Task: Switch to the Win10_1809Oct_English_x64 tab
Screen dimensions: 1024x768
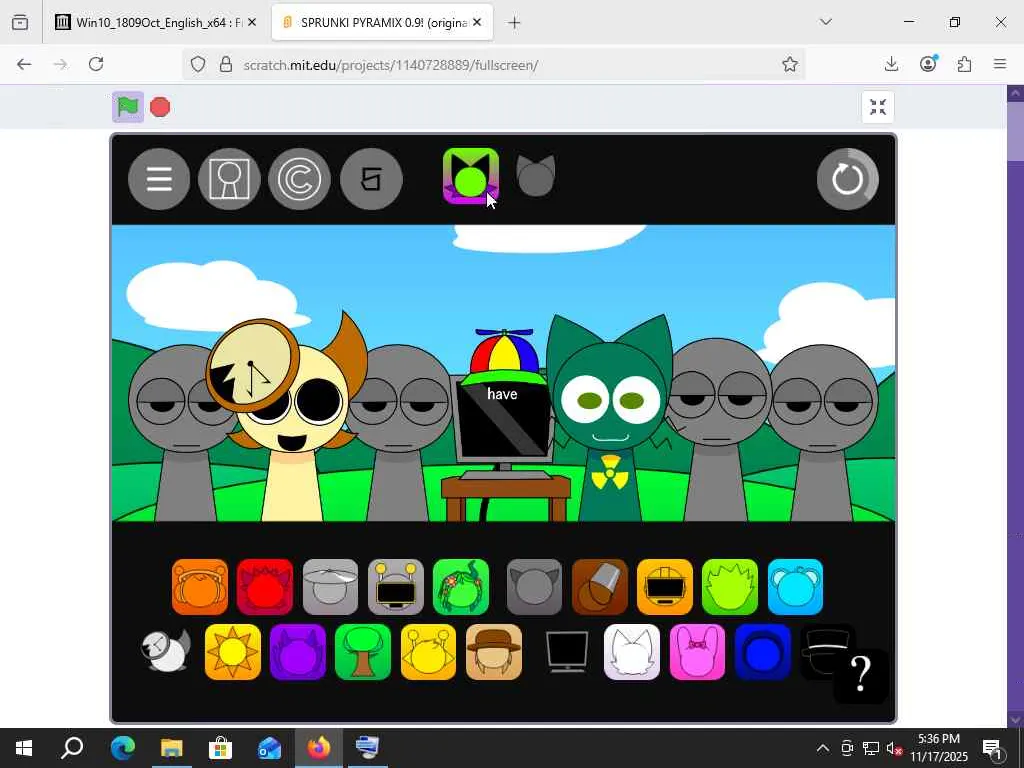Action: [156, 23]
